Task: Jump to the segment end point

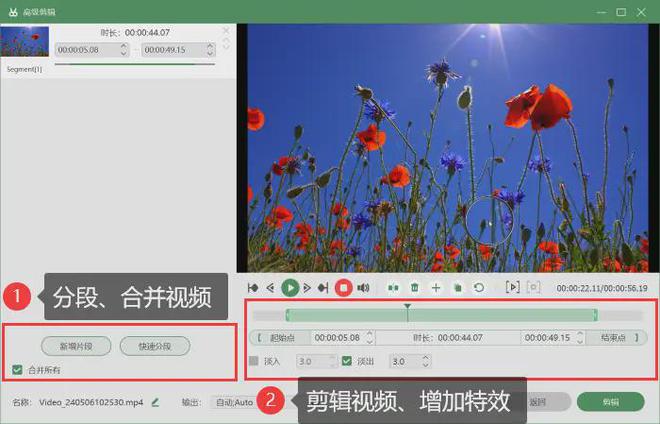Action: coord(323,288)
